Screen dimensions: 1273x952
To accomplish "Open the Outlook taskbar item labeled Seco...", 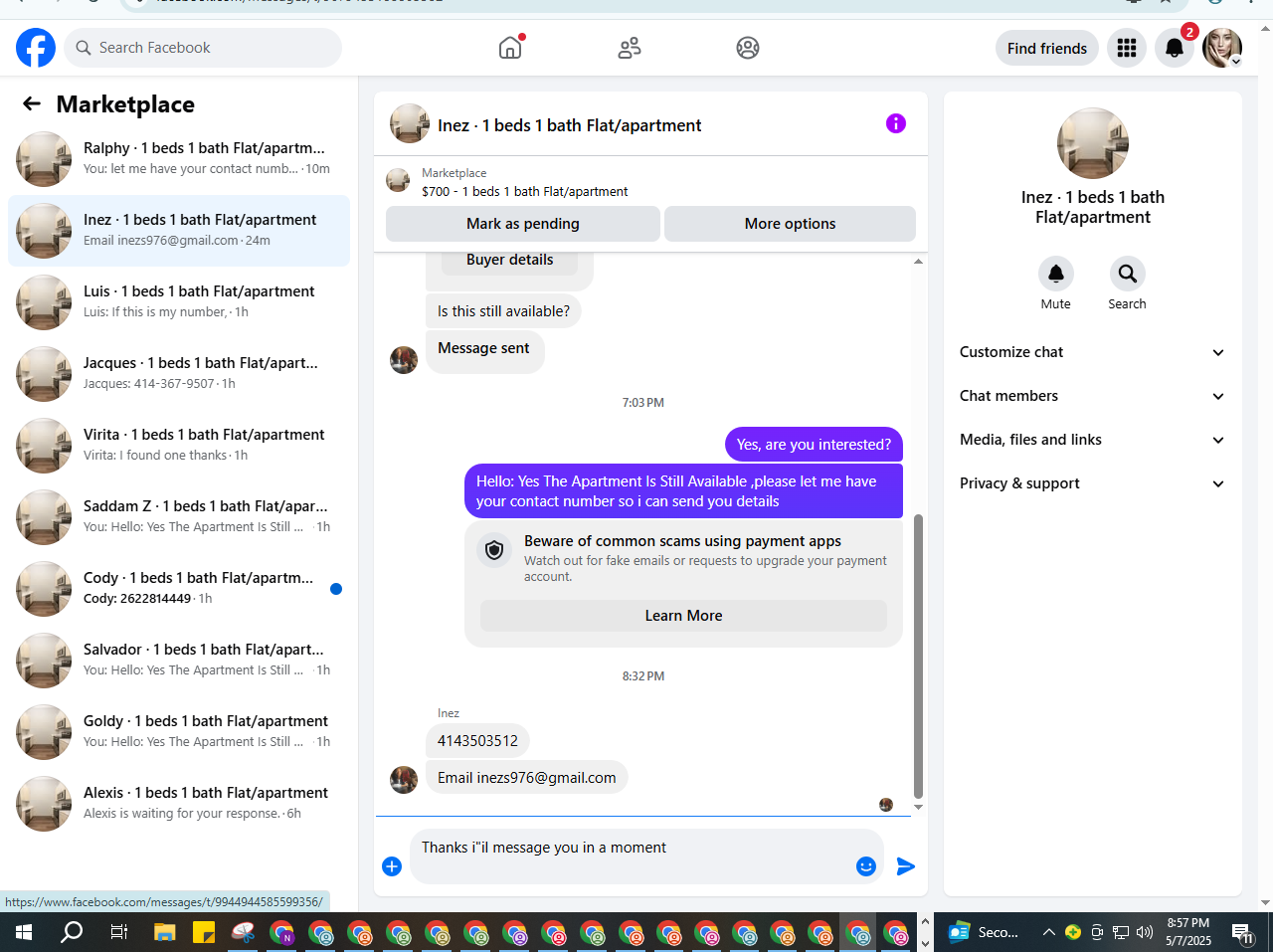I will coord(985,932).
